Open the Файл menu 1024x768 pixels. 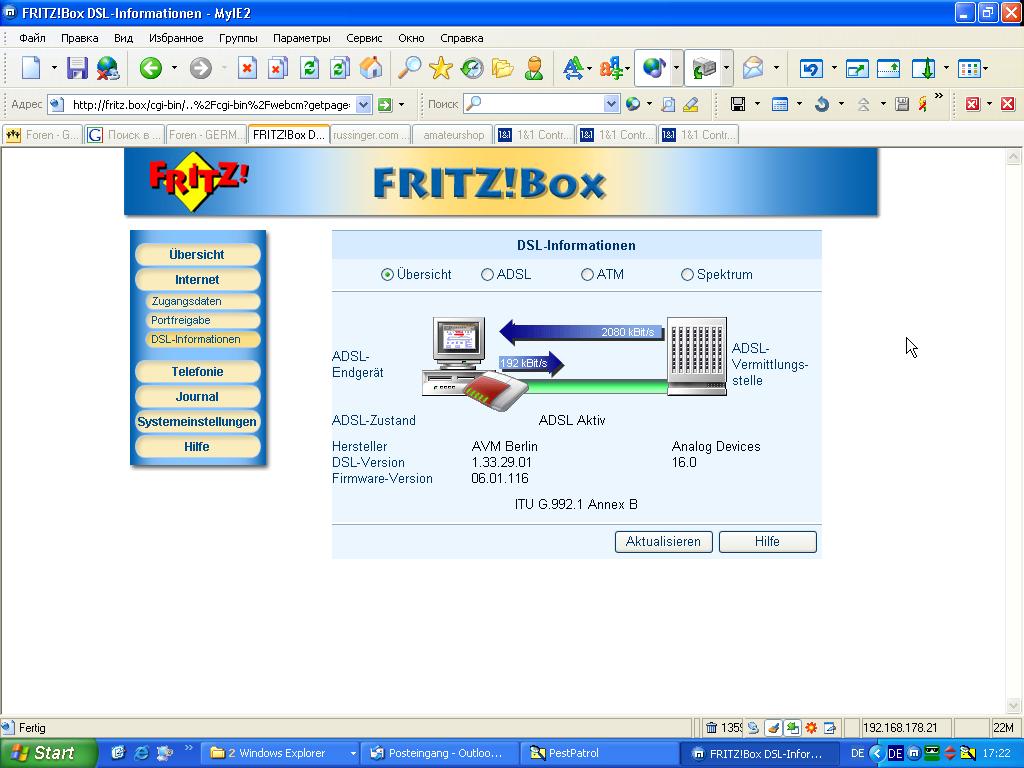pyautogui.click(x=32, y=38)
